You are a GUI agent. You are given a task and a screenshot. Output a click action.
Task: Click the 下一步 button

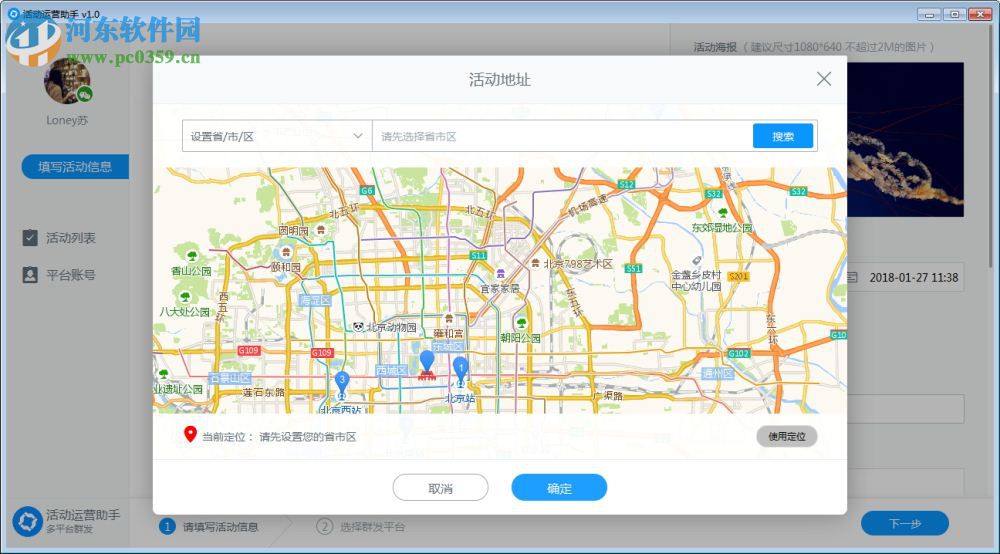904,523
